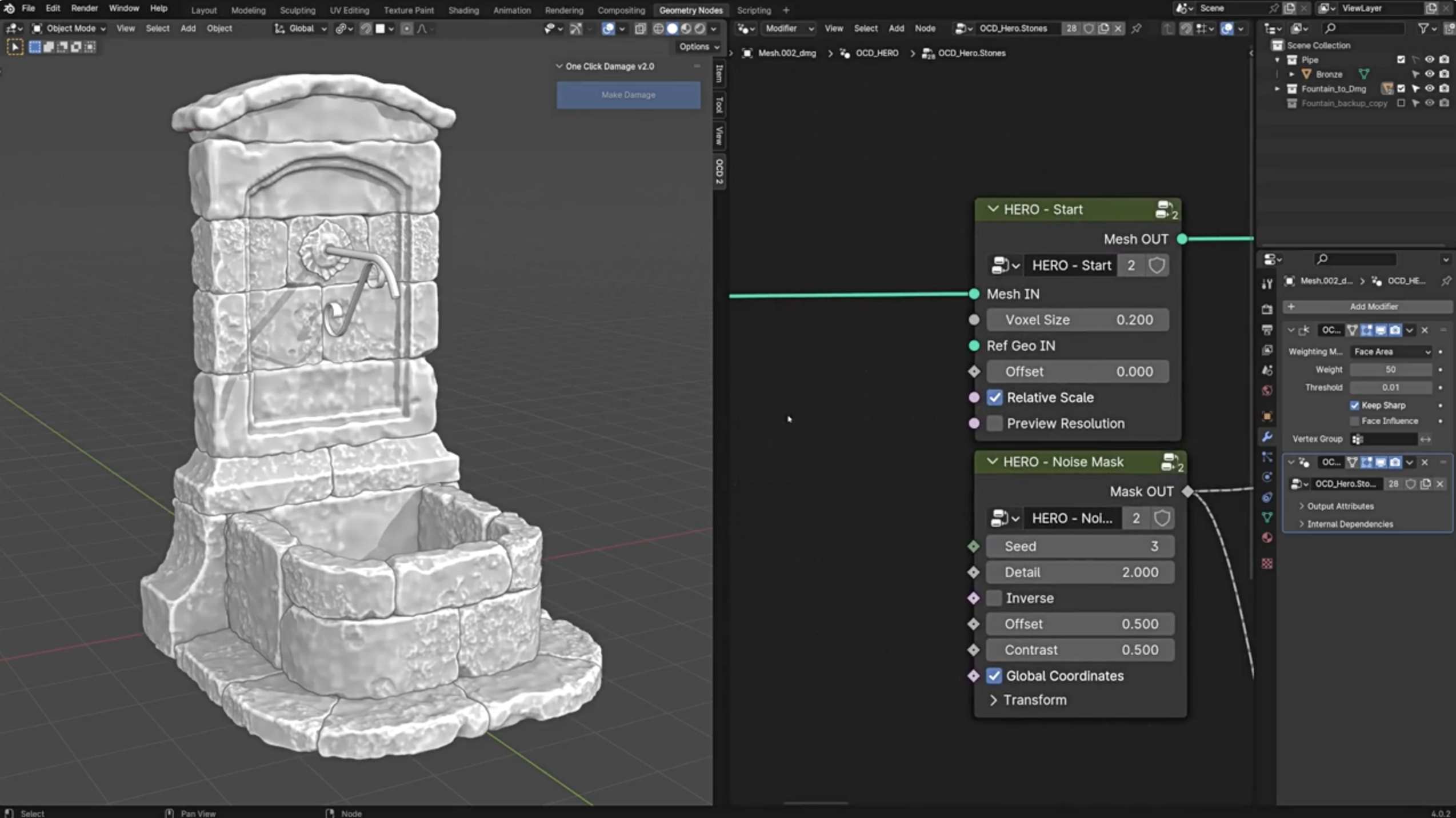The image size is (1456, 818).
Task: Click the Voxel Size value field
Action: pyautogui.click(x=1077, y=320)
